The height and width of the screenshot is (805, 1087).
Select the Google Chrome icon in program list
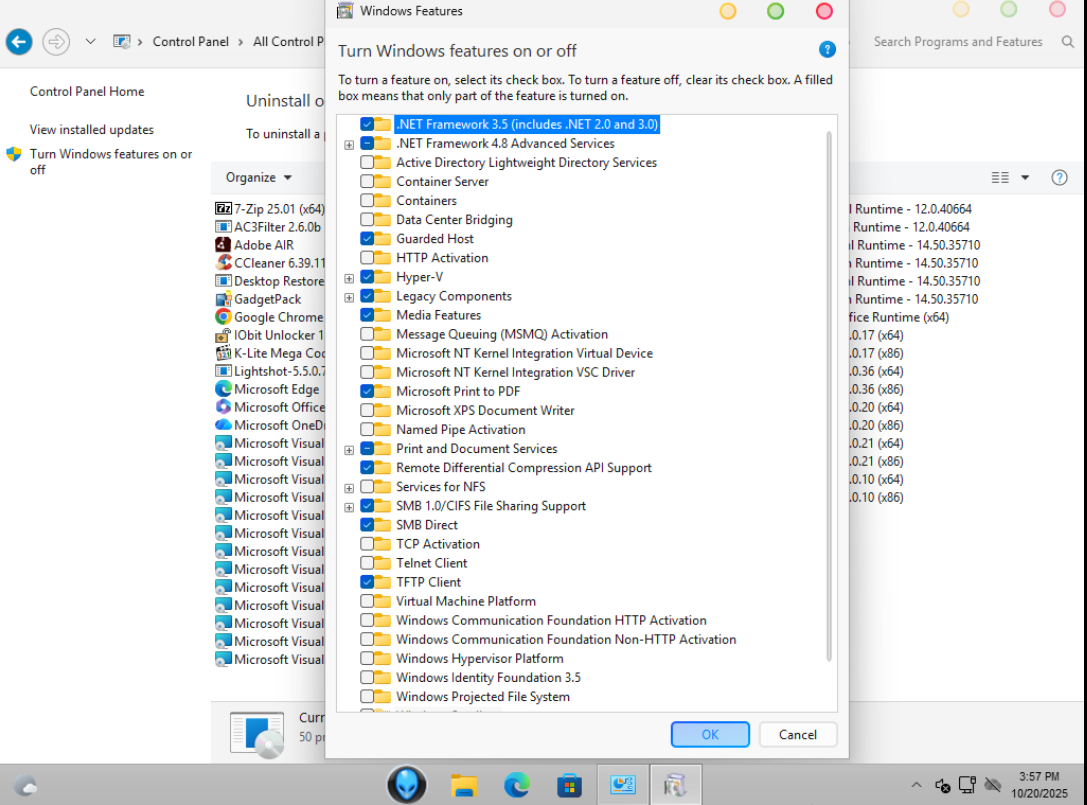click(223, 317)
